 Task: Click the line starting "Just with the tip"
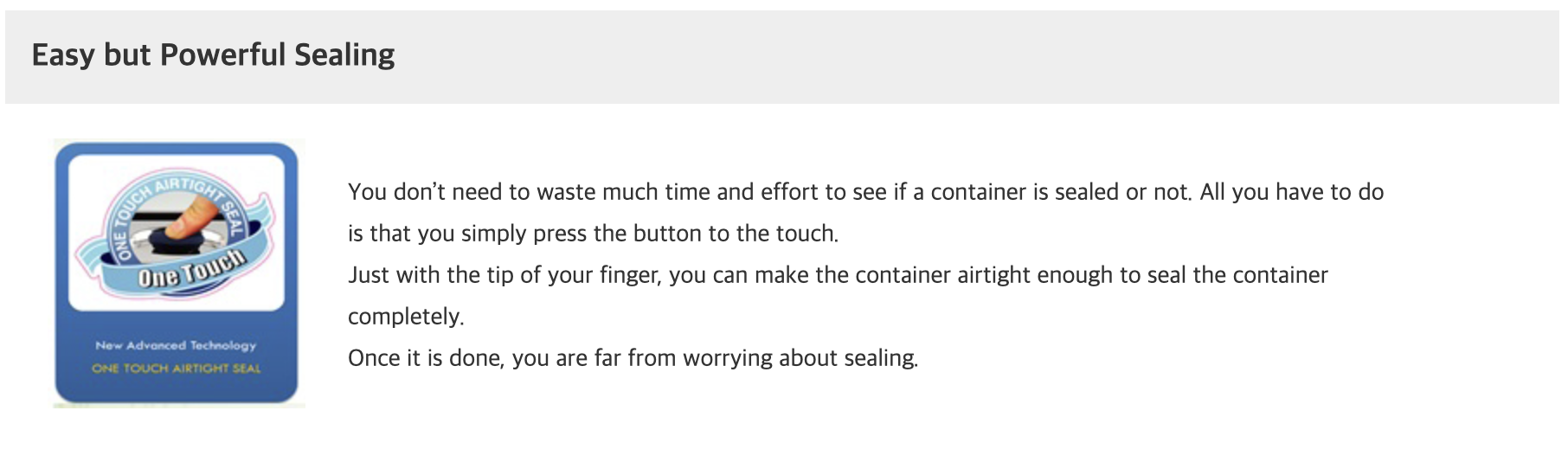tap(837, 275)
